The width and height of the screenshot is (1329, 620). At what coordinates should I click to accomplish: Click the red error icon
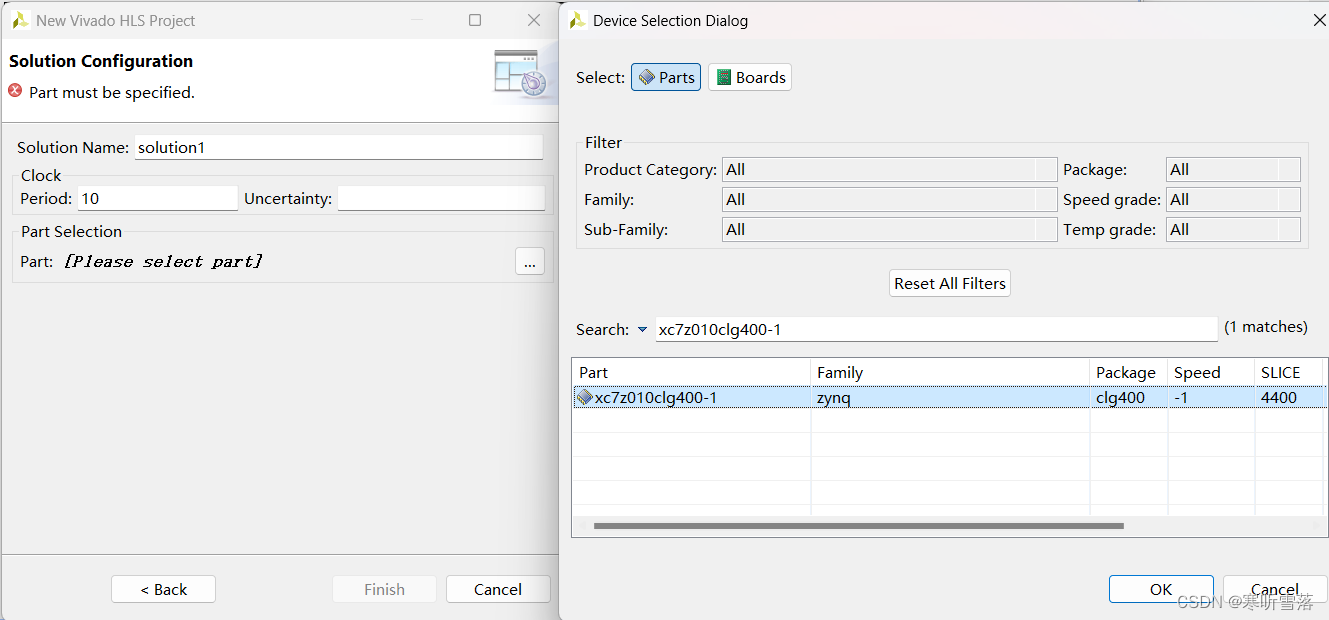point(15,91)
